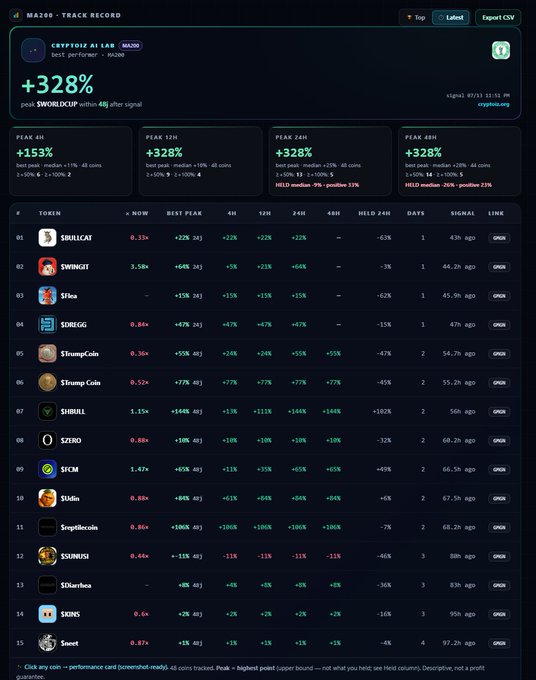Open GMGN link for $TrumpCoin
The width and height of the screenshot is (536, 680).
[x=499, y=353]
